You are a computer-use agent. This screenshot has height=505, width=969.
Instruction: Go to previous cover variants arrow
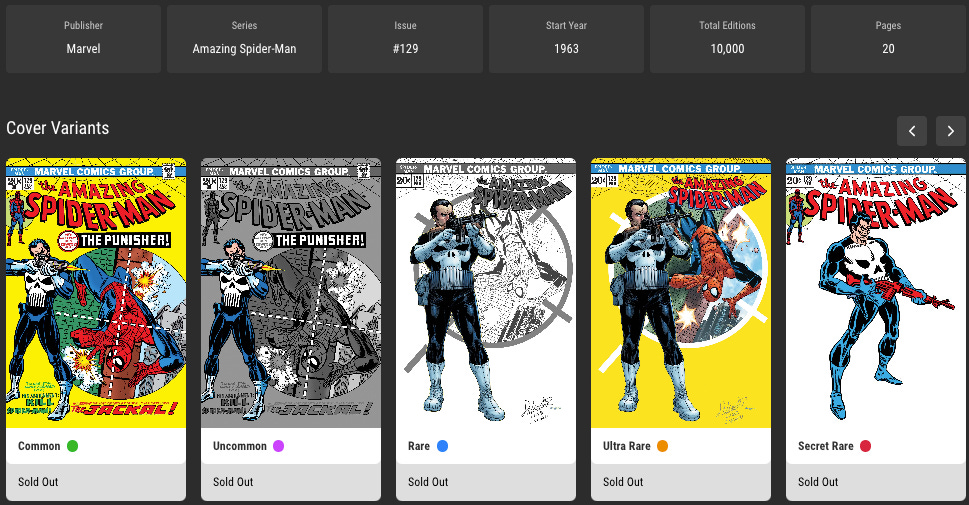912,131
